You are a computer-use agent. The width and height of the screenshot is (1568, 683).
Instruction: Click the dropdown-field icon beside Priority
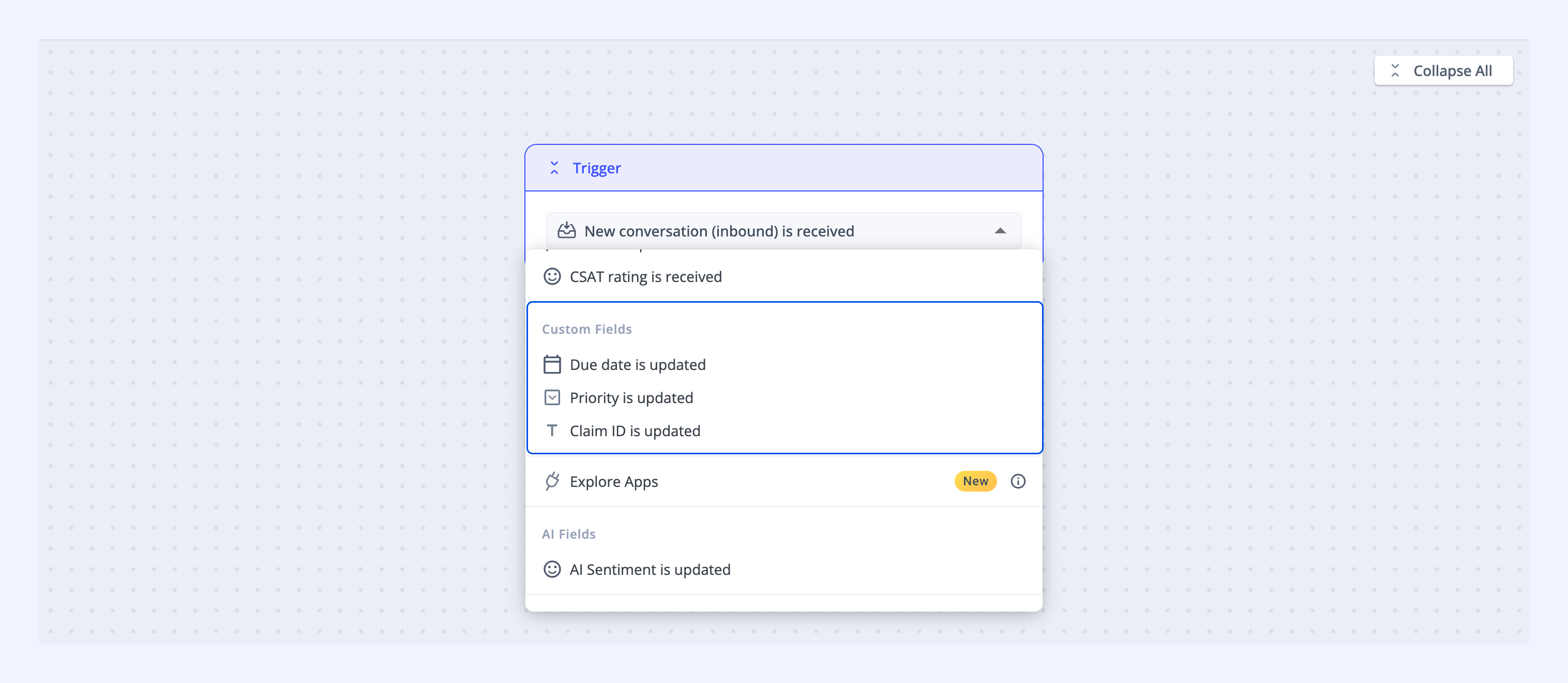click(552, 398)
